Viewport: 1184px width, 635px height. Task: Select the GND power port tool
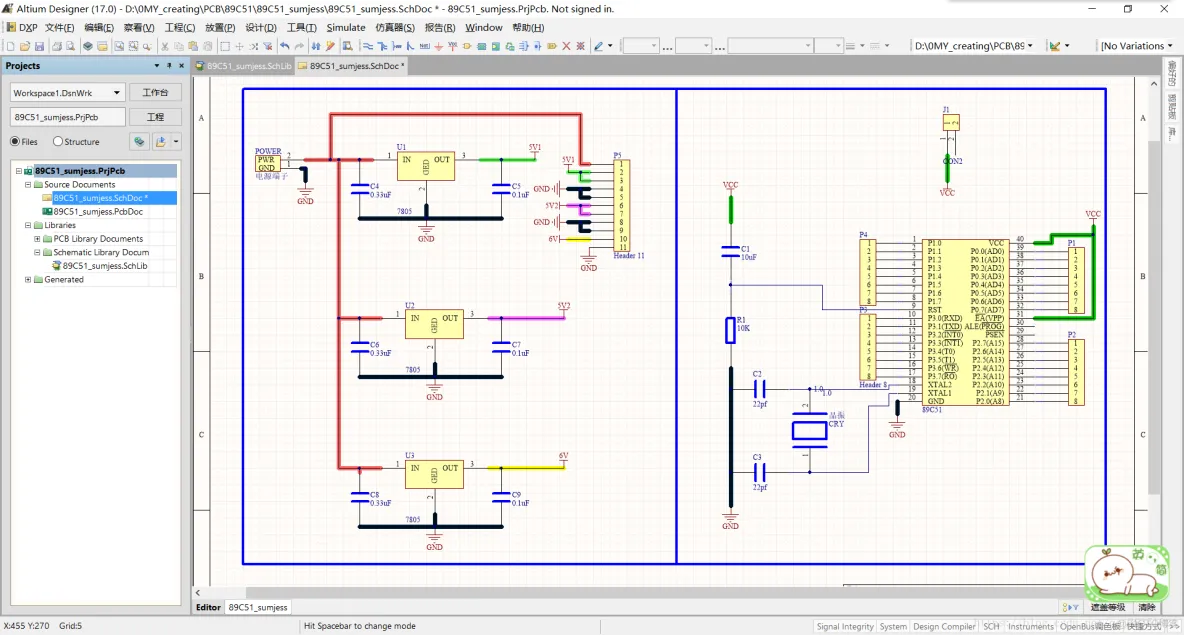click(438, 46)
